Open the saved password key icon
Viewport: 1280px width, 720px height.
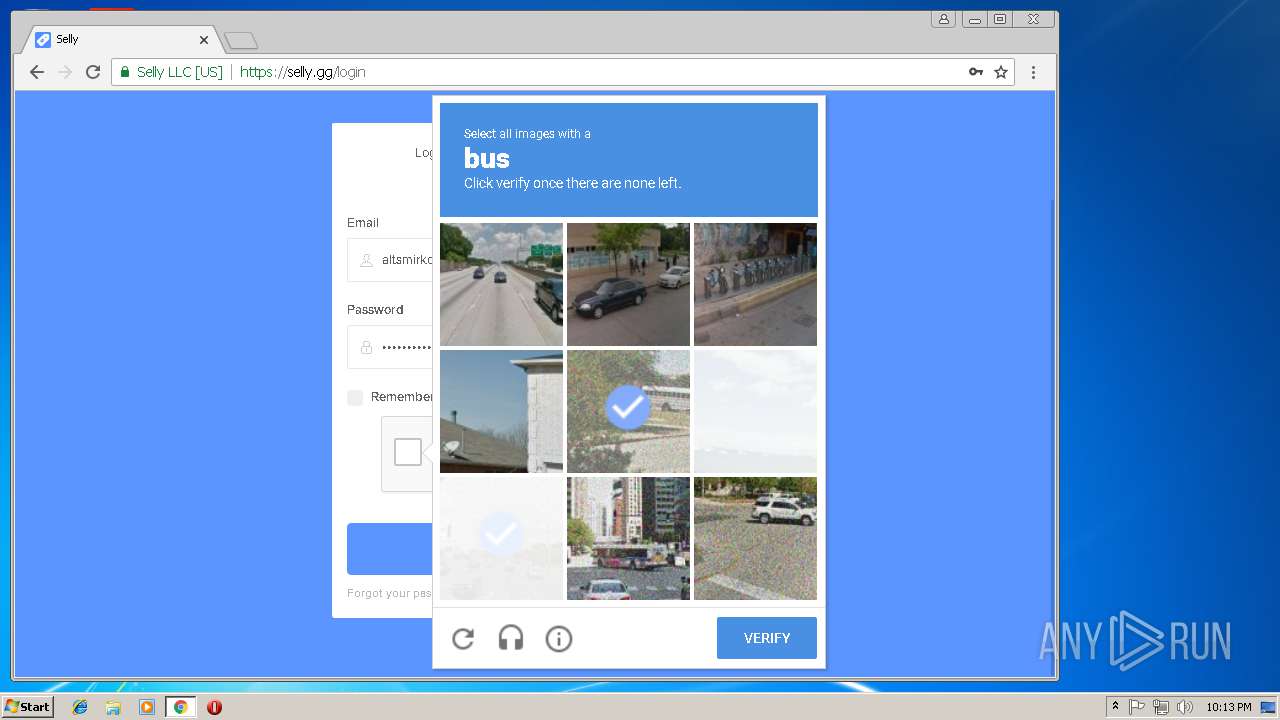976,72
